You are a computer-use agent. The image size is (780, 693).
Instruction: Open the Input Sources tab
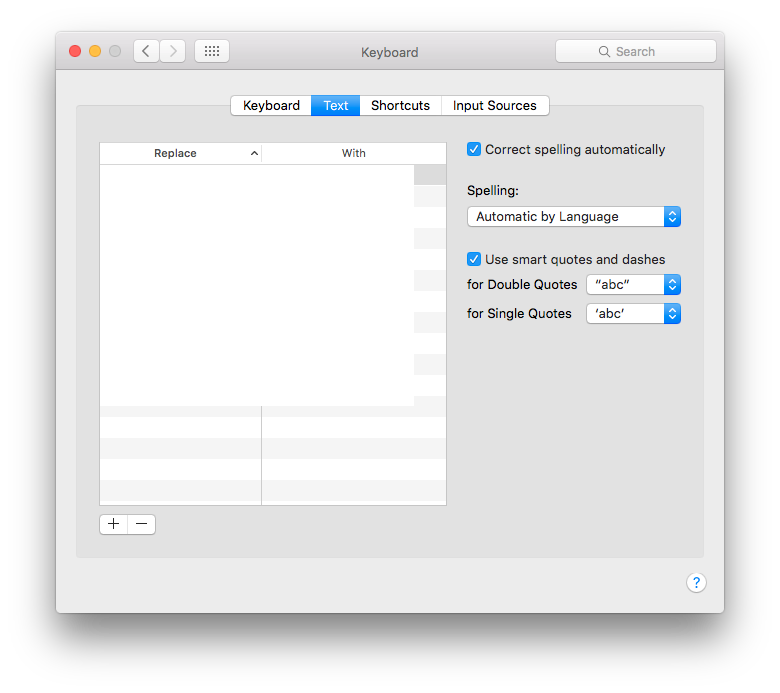point(494,106)
